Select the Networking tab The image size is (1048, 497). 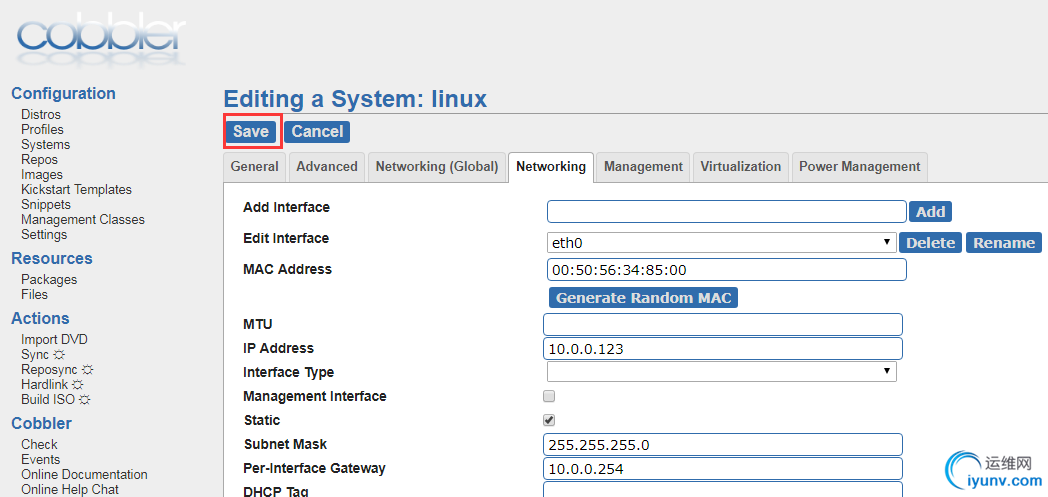[551, 167]
